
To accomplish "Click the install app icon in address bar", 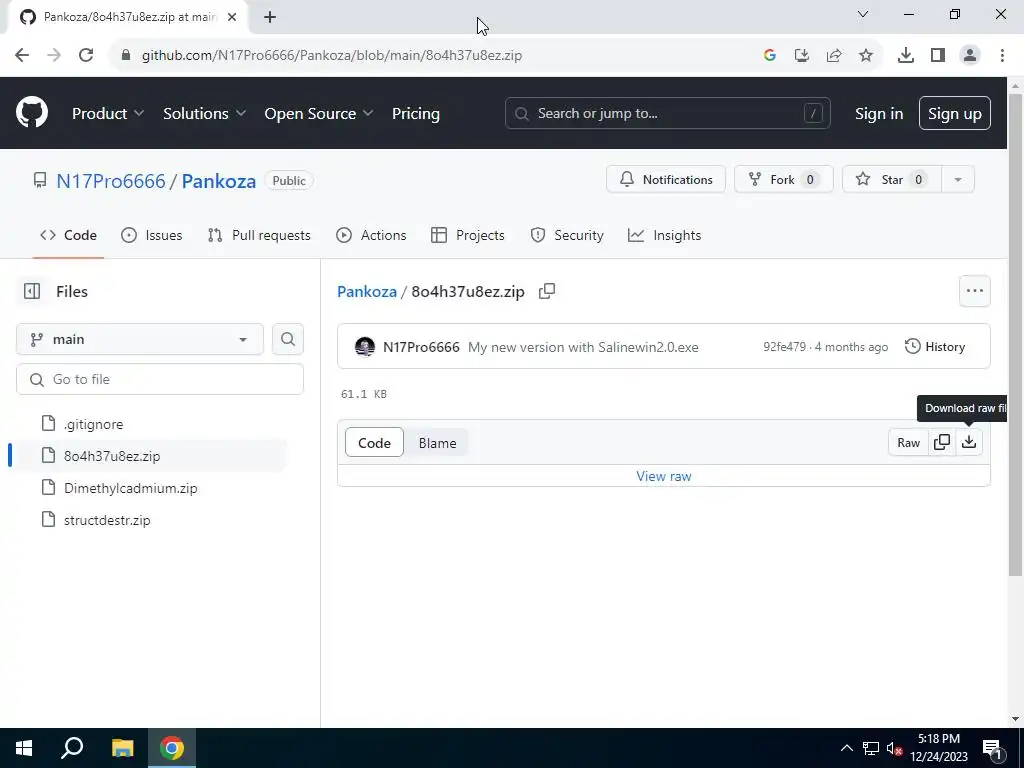I will click(x=801, y=56).
